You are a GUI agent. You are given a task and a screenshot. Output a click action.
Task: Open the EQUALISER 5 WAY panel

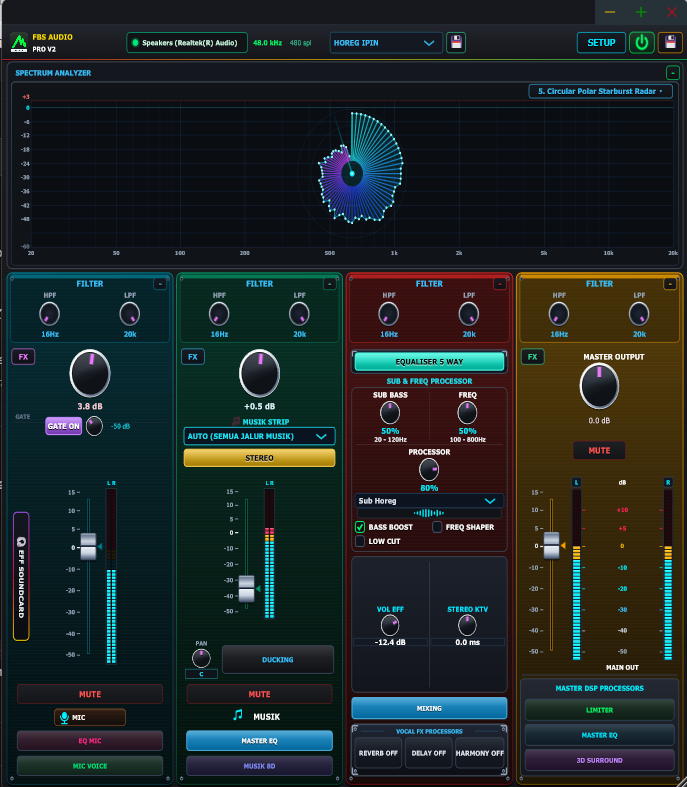click(x=429, y=361)
